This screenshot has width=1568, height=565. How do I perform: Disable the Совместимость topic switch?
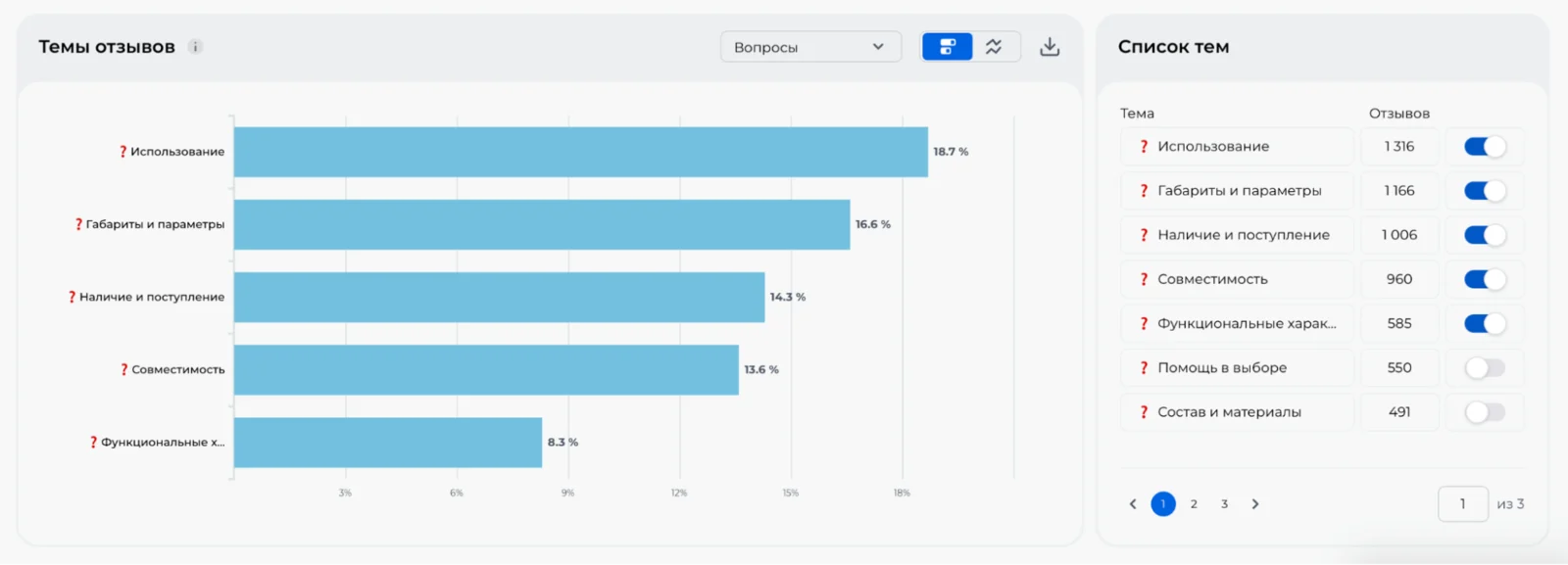(1485, 279)
